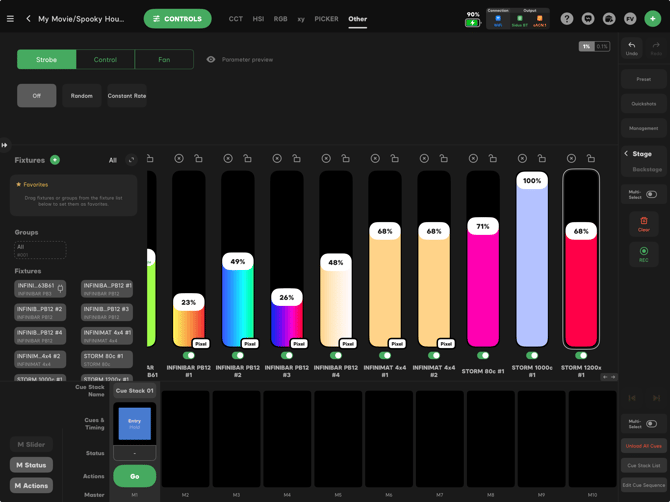This screenshot has height=502, width=670.
Task: Toggle INFINIBAR PB12 #1 power switch
Action: 189,355
